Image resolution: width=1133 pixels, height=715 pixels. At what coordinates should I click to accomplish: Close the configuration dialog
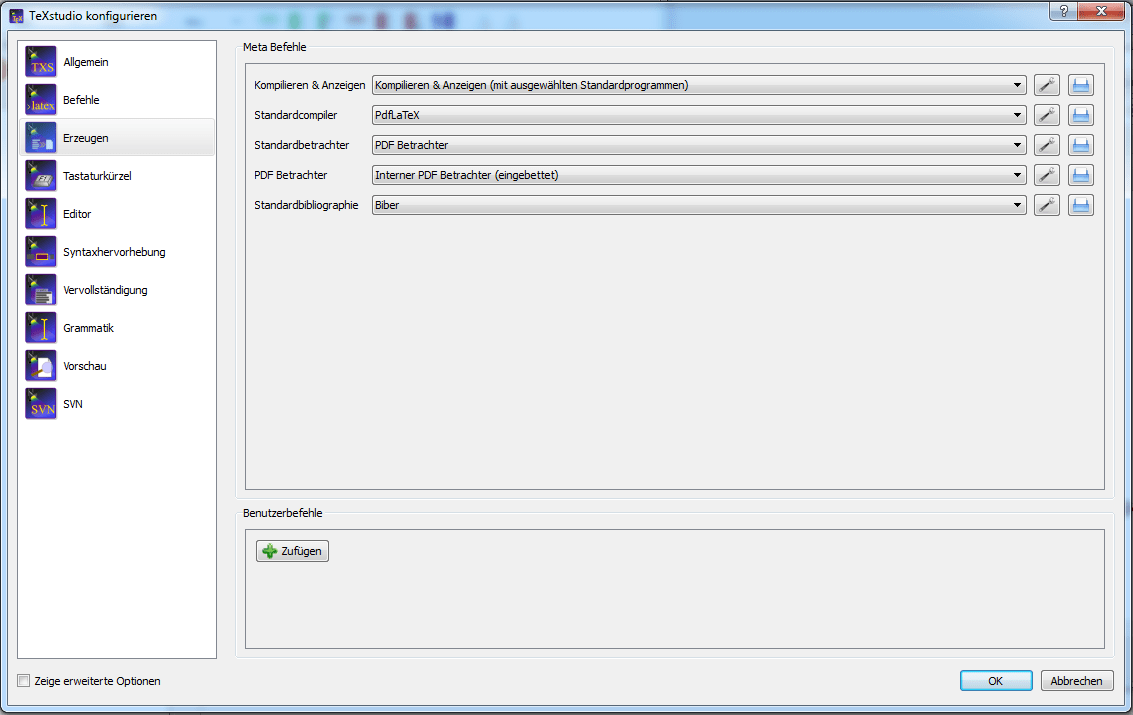pos(1100,11)
